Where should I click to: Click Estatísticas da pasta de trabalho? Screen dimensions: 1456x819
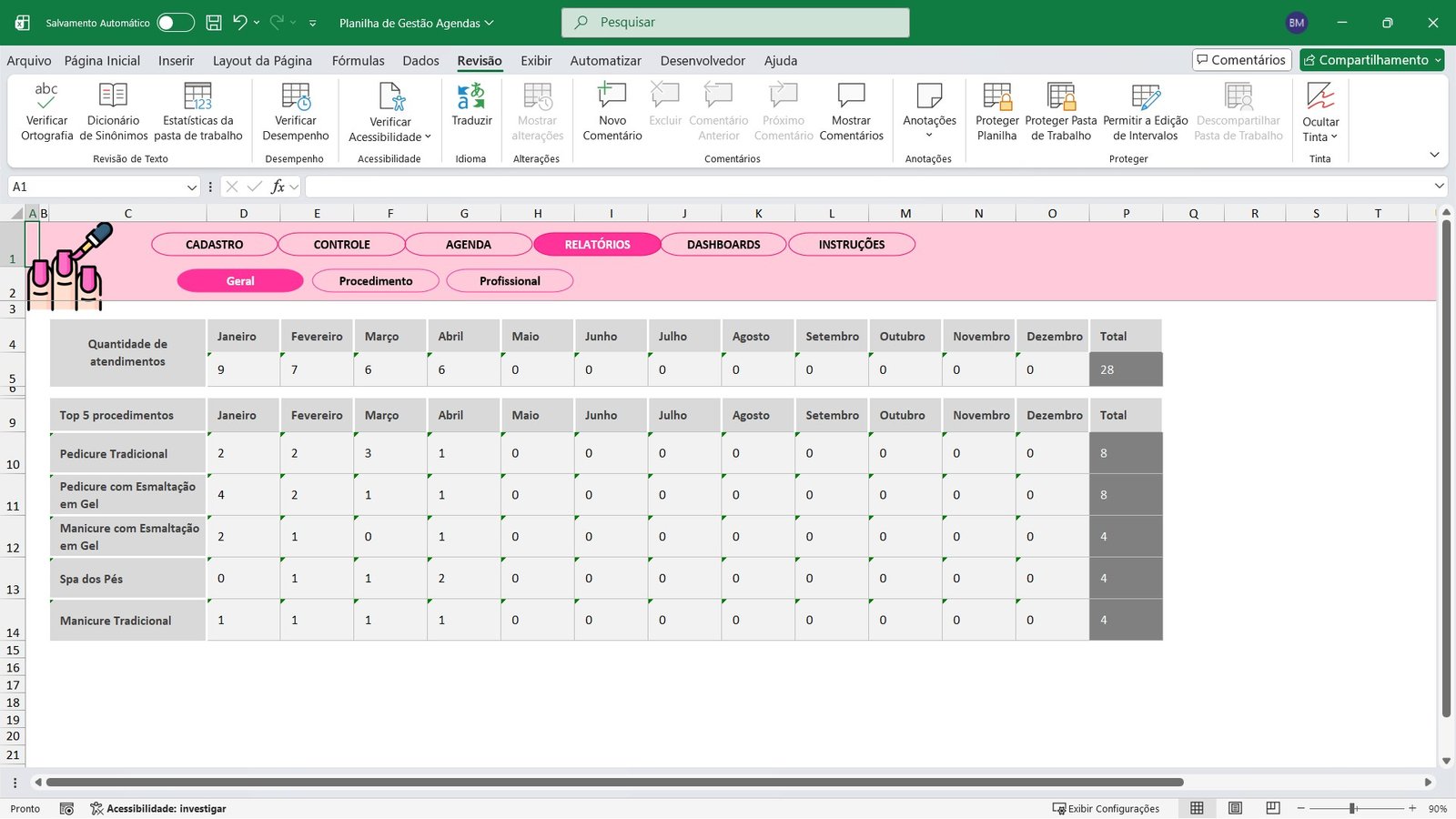[198, 111]
